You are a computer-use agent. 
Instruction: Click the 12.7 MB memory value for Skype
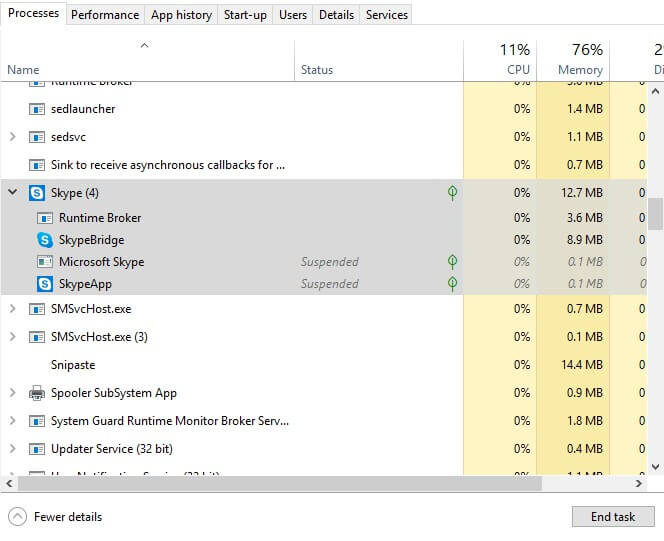click(582, 193)
